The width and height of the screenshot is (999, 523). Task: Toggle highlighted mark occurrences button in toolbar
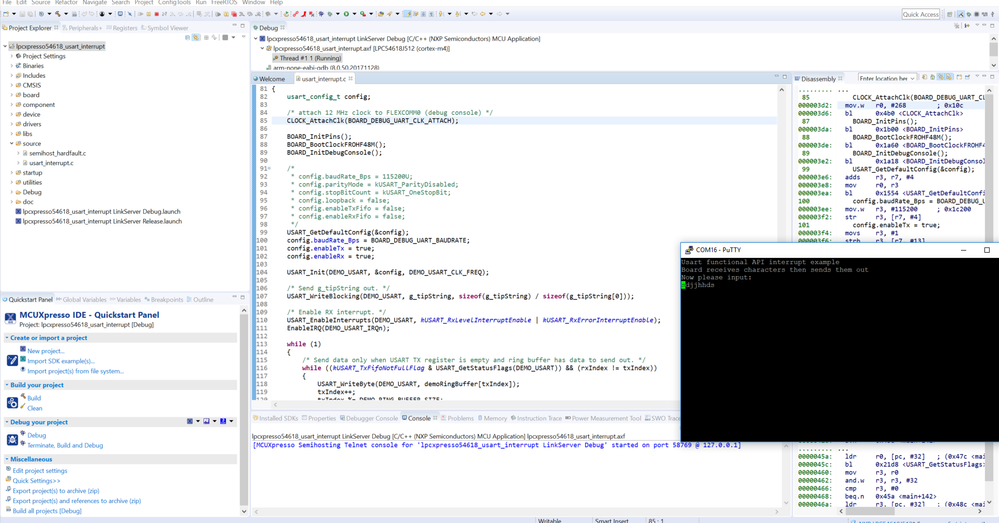pyautogui.click(x=408, y=13)
